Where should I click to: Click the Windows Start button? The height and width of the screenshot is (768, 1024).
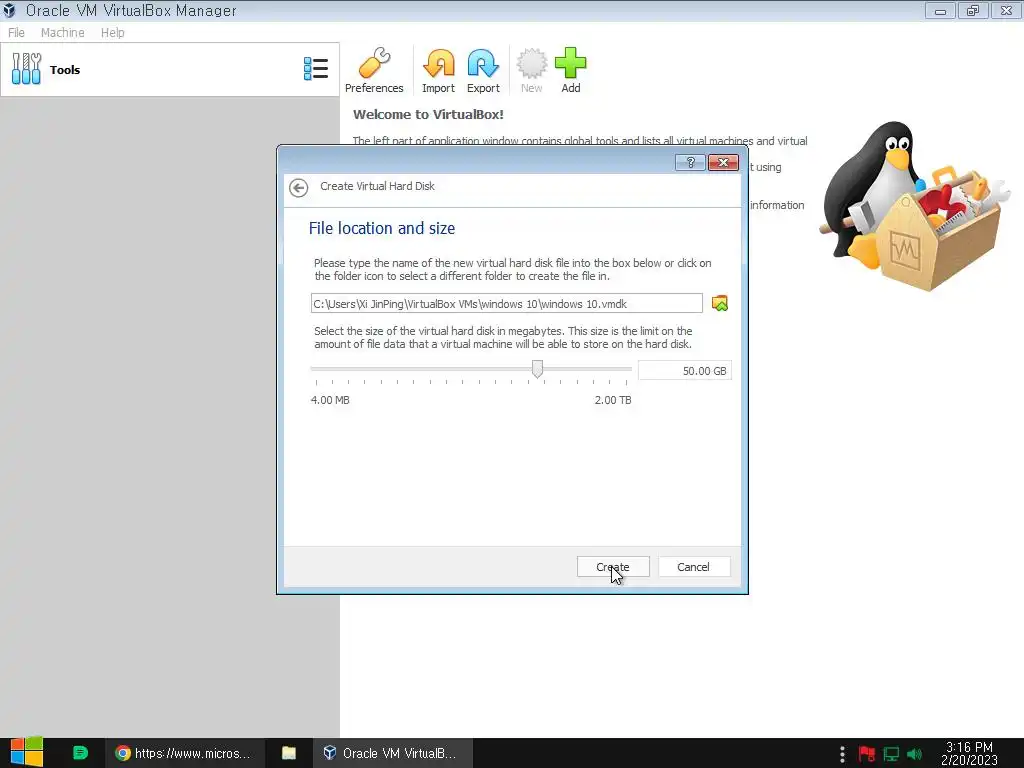[x=26, y=753]
